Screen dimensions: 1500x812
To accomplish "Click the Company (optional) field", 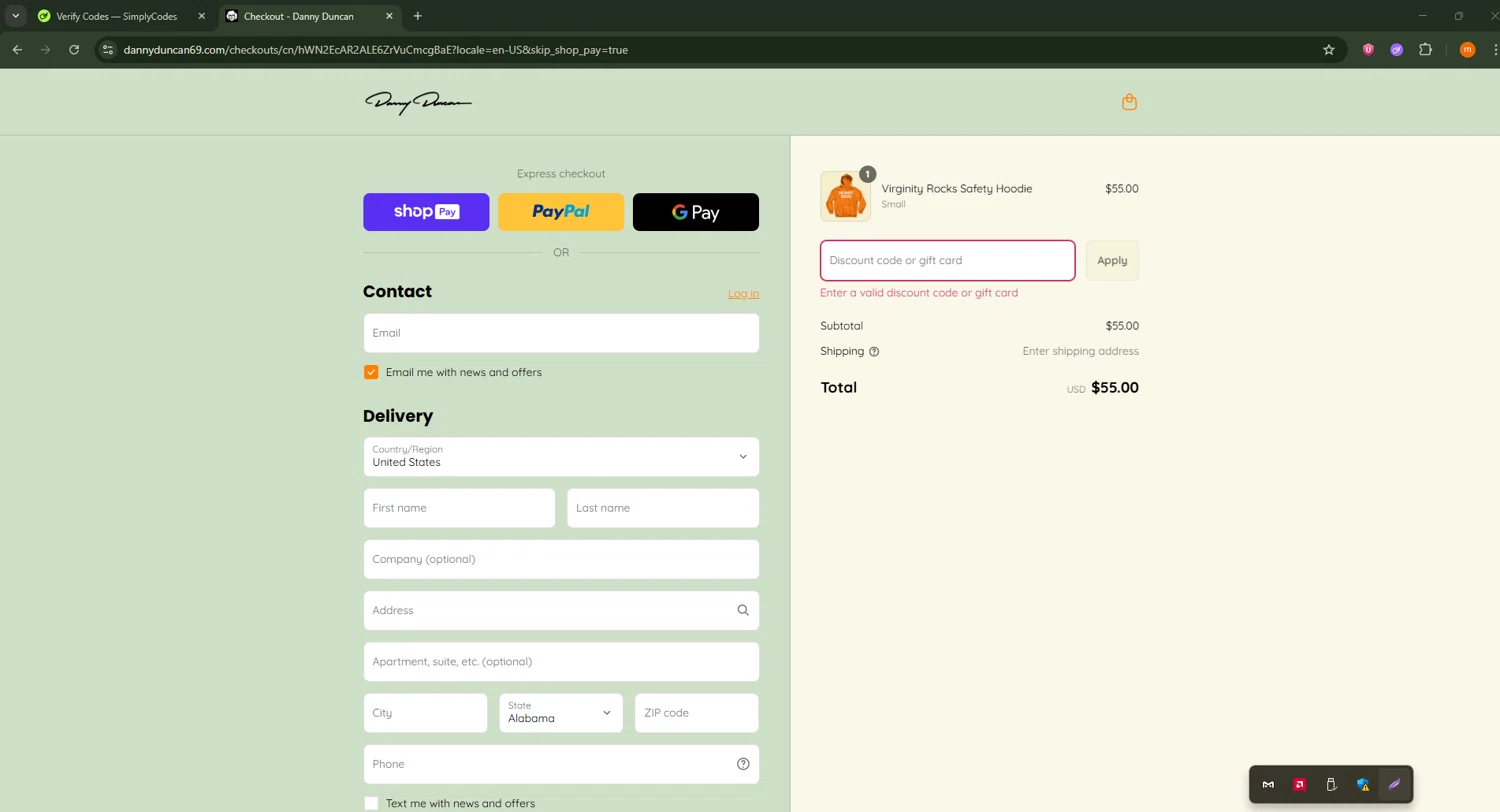I will click(561, 559).
